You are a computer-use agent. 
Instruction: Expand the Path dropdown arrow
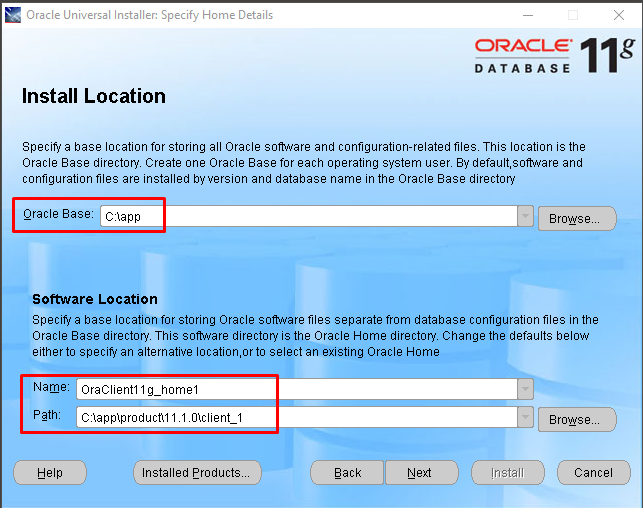[x=525, y=419]
